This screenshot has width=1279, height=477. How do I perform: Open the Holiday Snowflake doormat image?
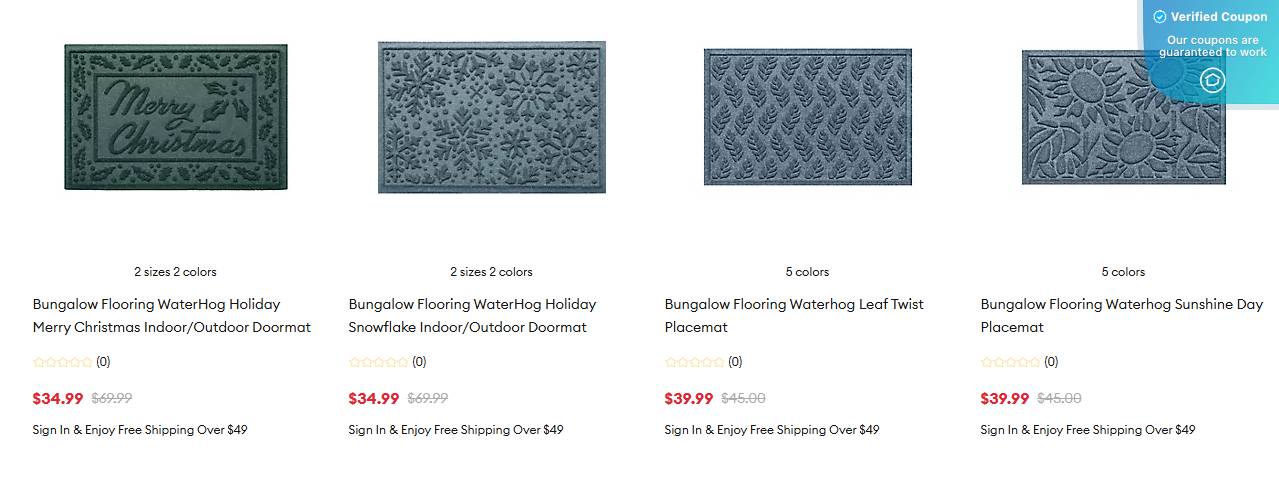[x=491, y=117]
